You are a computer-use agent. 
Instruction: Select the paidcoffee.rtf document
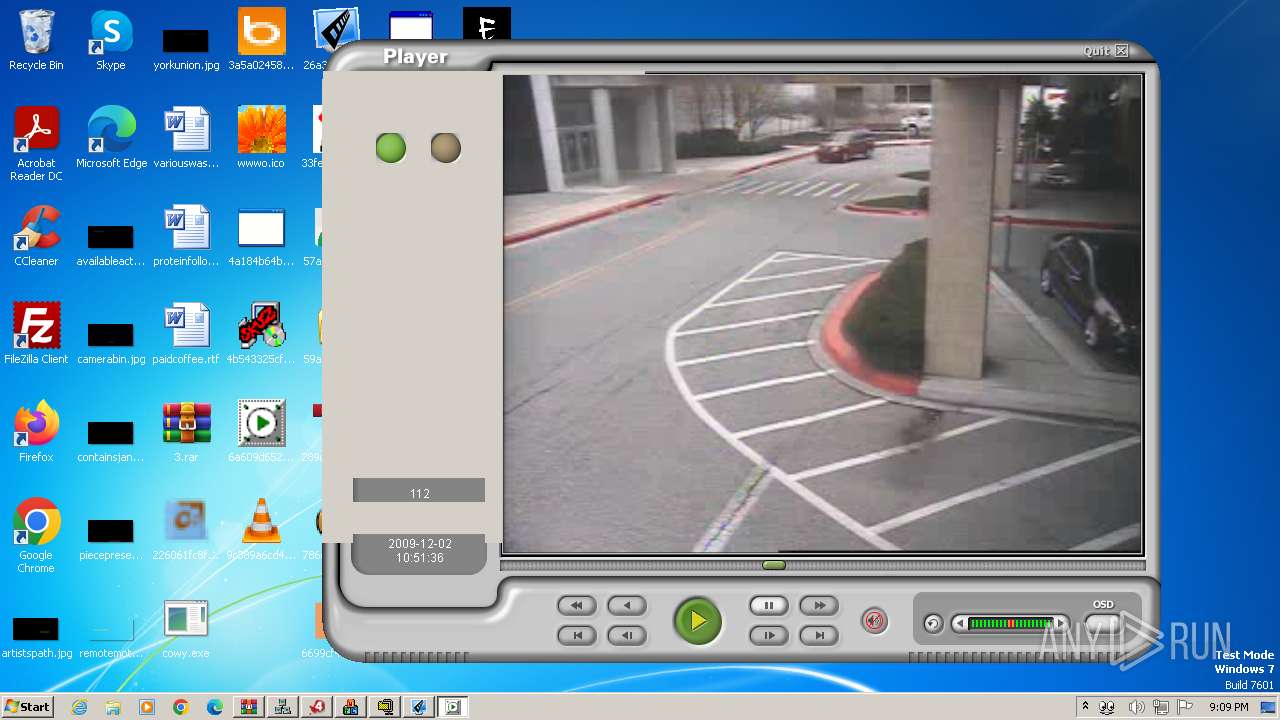pyautogui.click(x=186, y=334)
